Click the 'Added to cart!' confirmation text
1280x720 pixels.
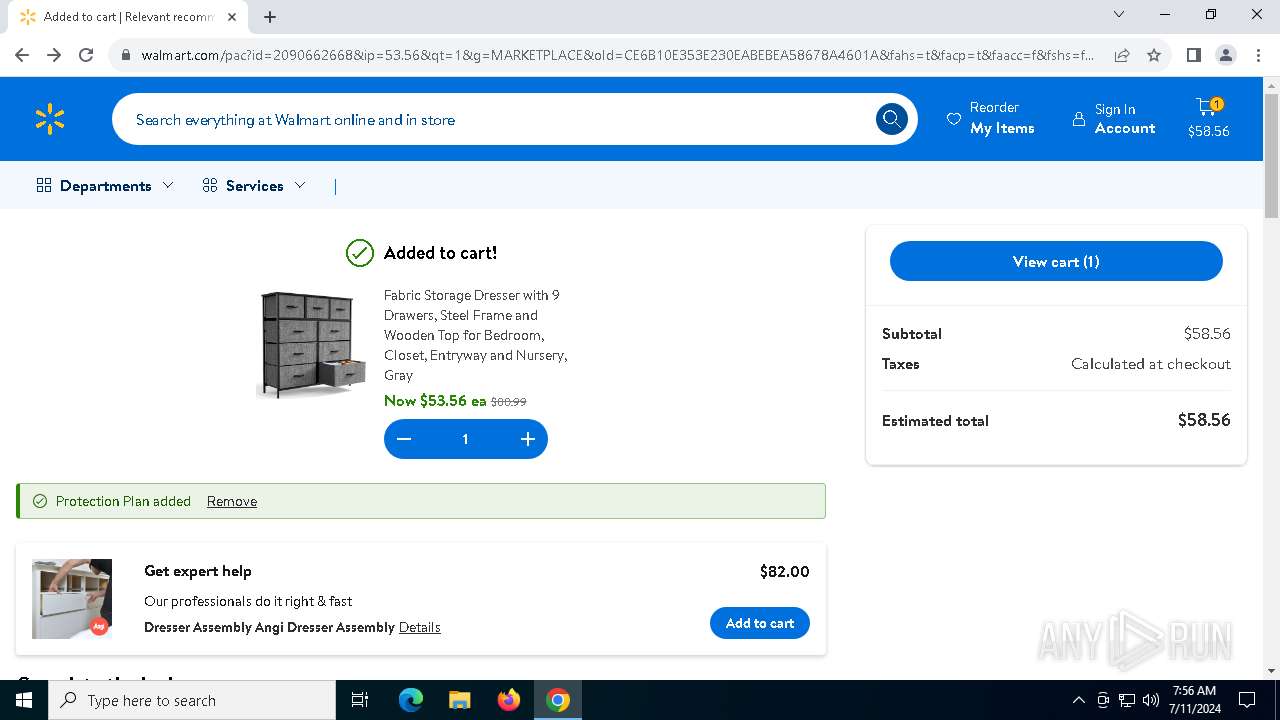click(440, 253)
